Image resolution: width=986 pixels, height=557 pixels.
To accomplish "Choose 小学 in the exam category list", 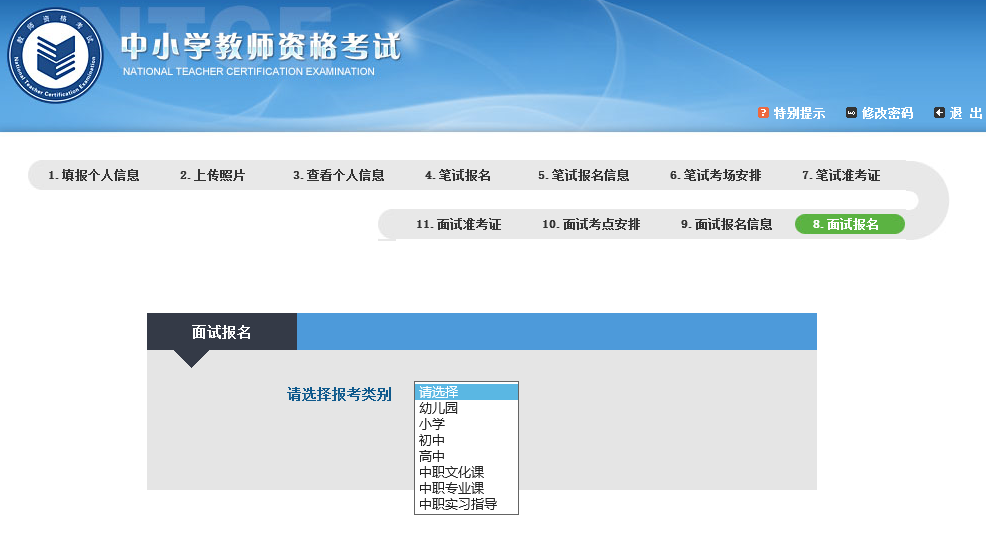I will [432, 424].
